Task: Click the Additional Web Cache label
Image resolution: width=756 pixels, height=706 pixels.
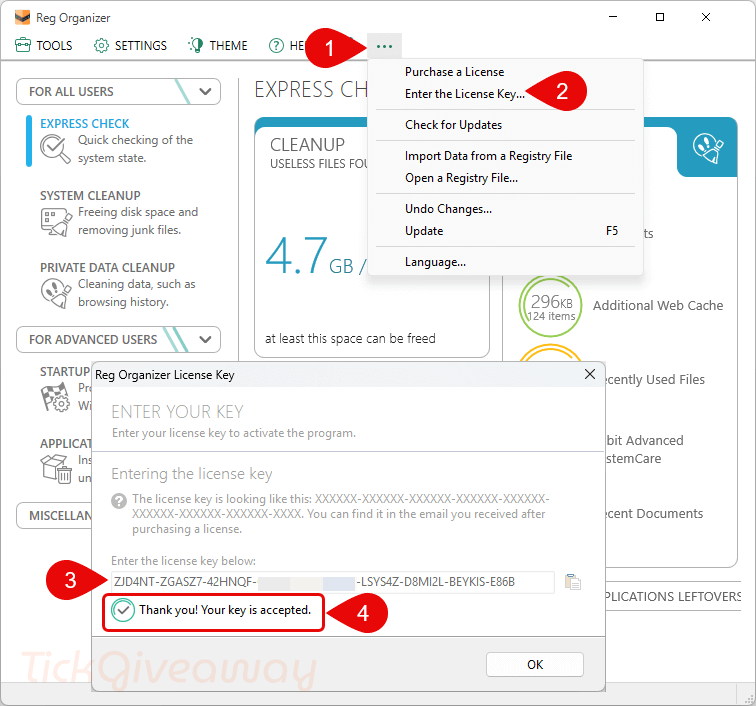Action: pyautogui.click(x=658, y=306)
